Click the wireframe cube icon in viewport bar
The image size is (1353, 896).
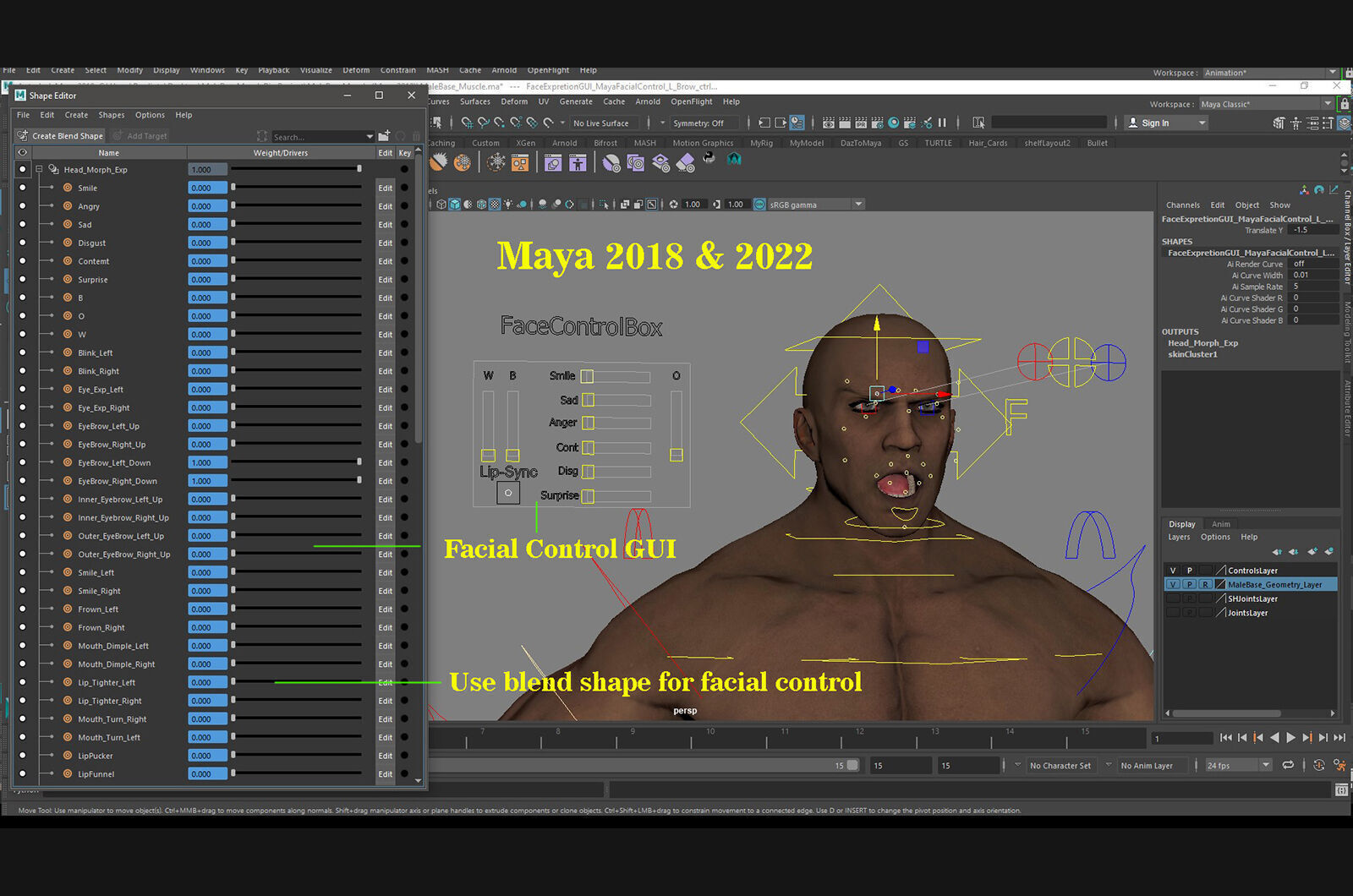pyautogui.click(x=441, y=205)
